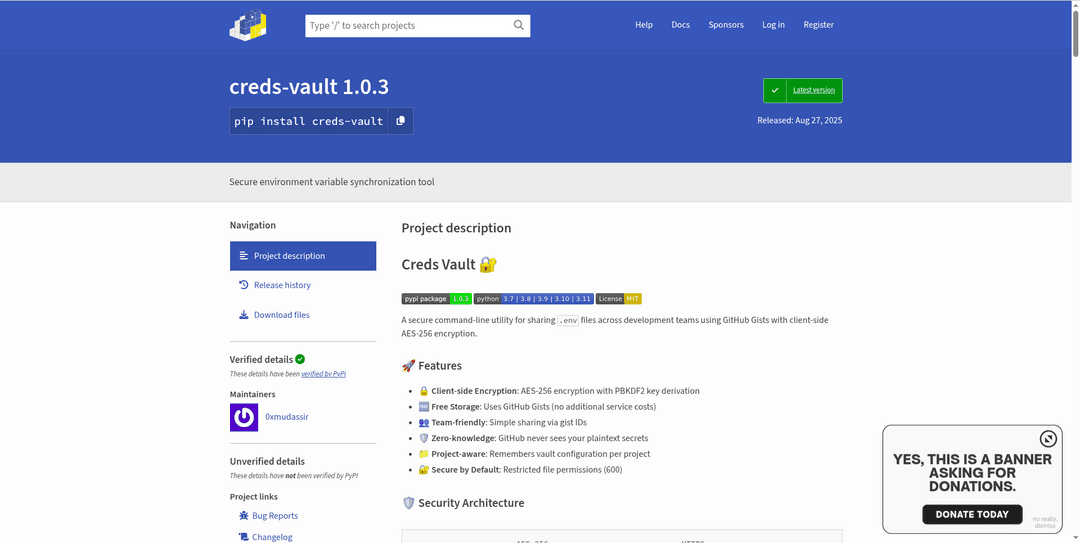Click the Features heading

(x=431, y=366)
